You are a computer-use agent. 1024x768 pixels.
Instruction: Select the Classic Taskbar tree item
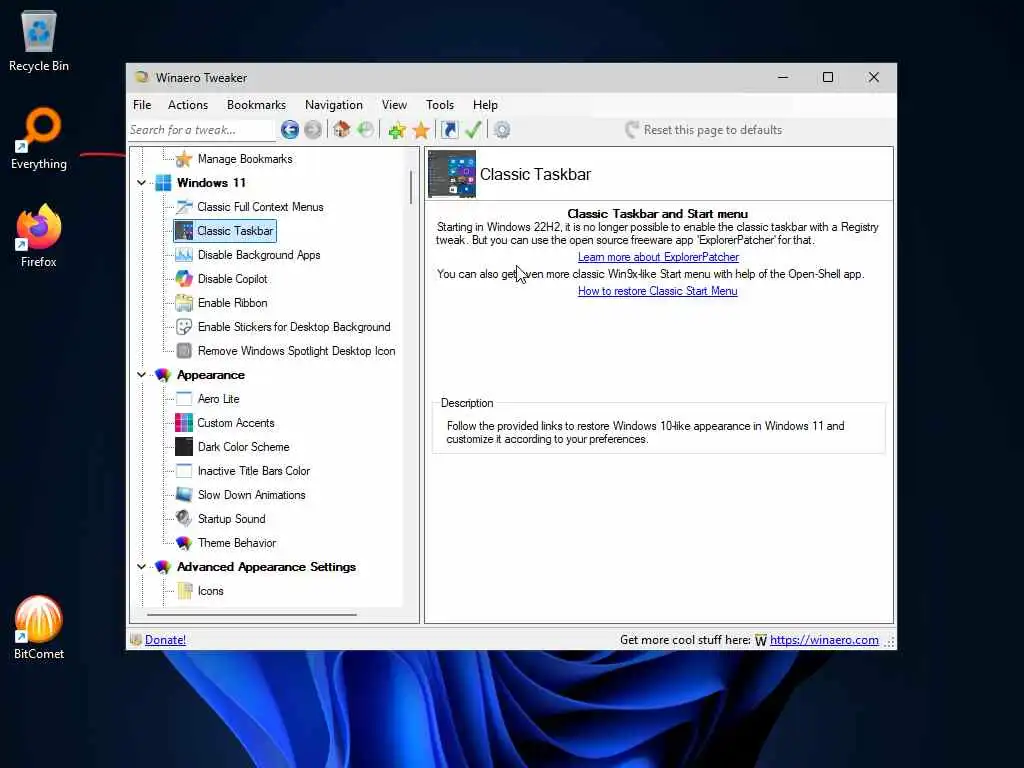[x=225, y=231]
